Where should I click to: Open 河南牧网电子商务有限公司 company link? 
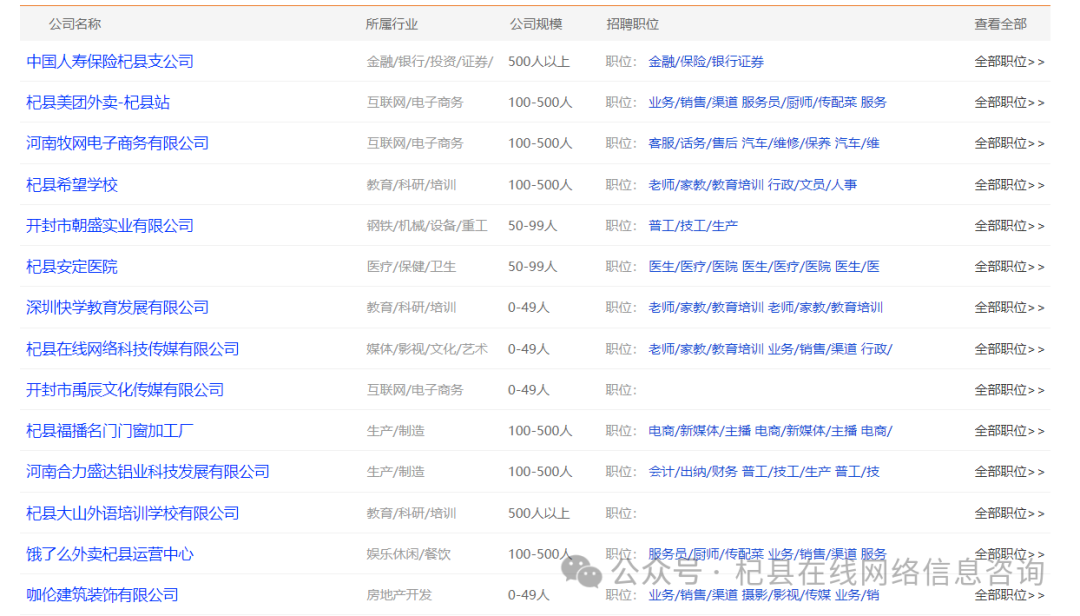(x=117, y=143)
